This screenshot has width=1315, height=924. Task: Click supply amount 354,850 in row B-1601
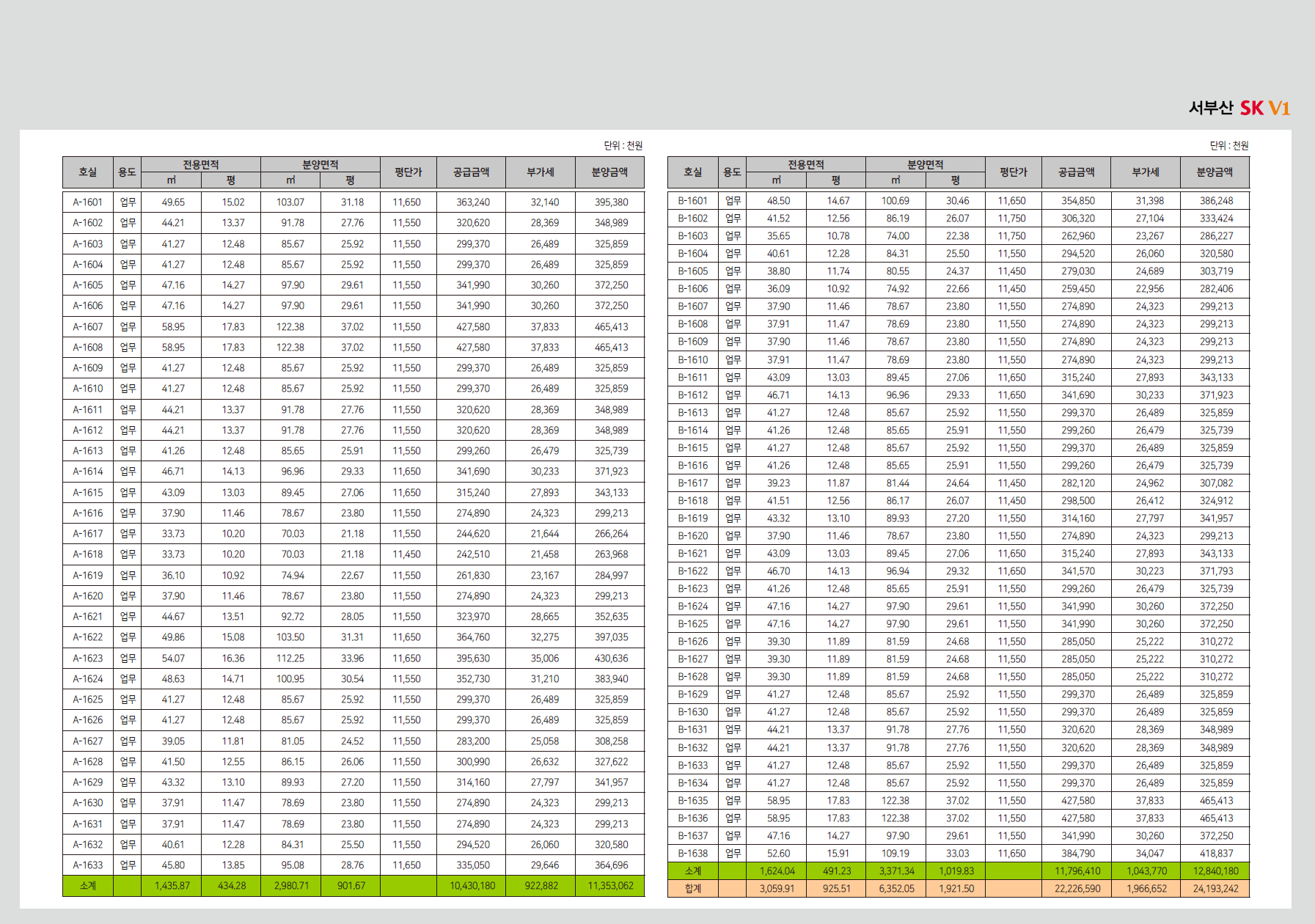point(1078,201)
